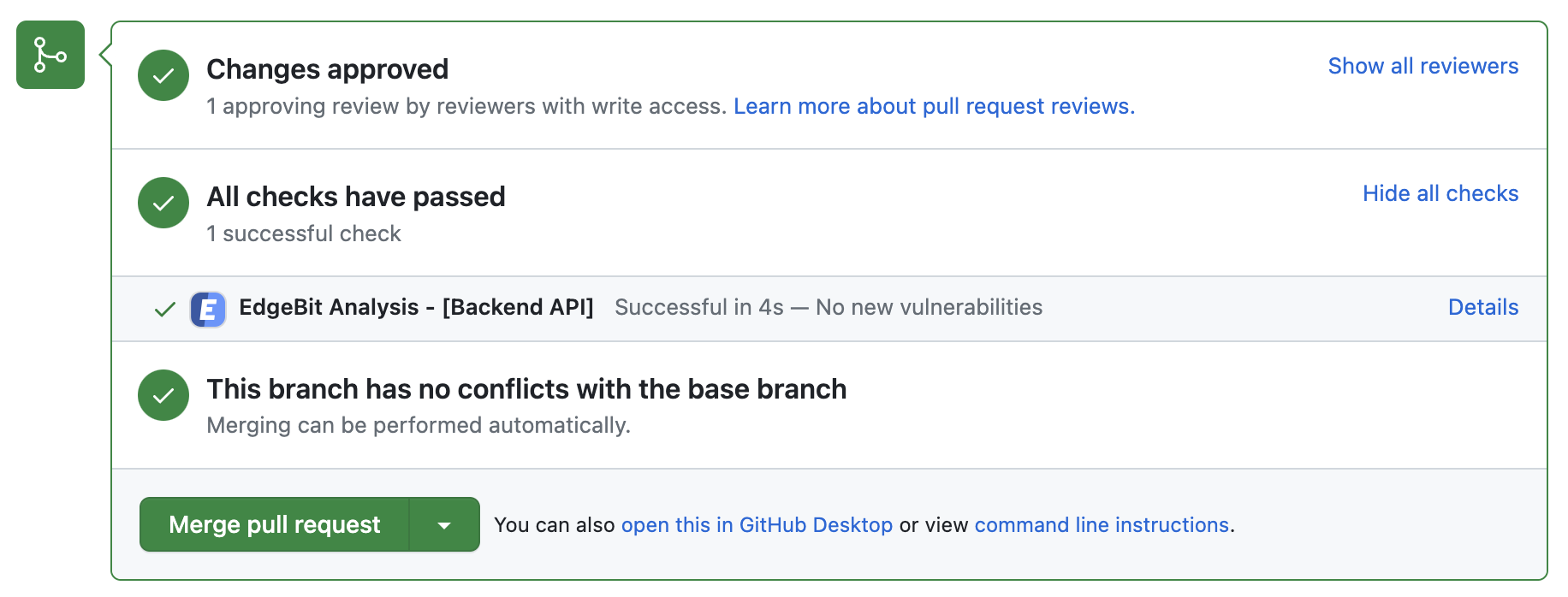View command line instructions link
1568x597 pixels.
(1102, 524)
